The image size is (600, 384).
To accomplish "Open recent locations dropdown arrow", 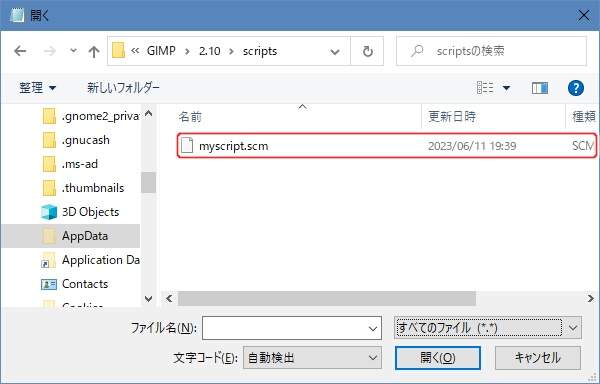I will (x=73, y=50).
